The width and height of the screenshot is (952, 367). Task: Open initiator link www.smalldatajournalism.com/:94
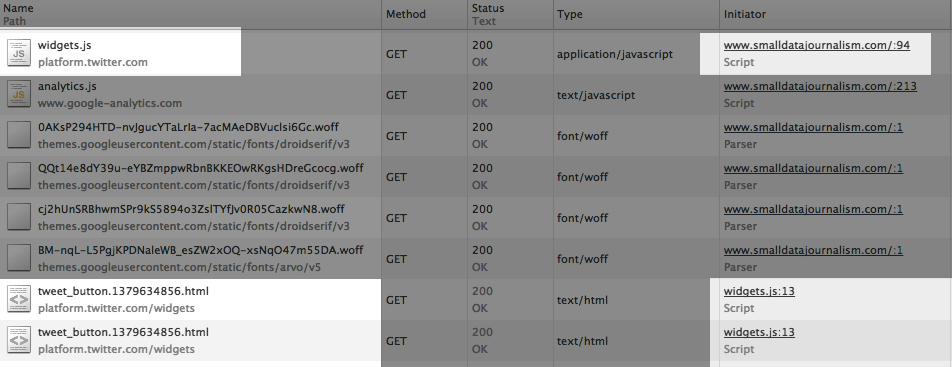tap(817, 45)
